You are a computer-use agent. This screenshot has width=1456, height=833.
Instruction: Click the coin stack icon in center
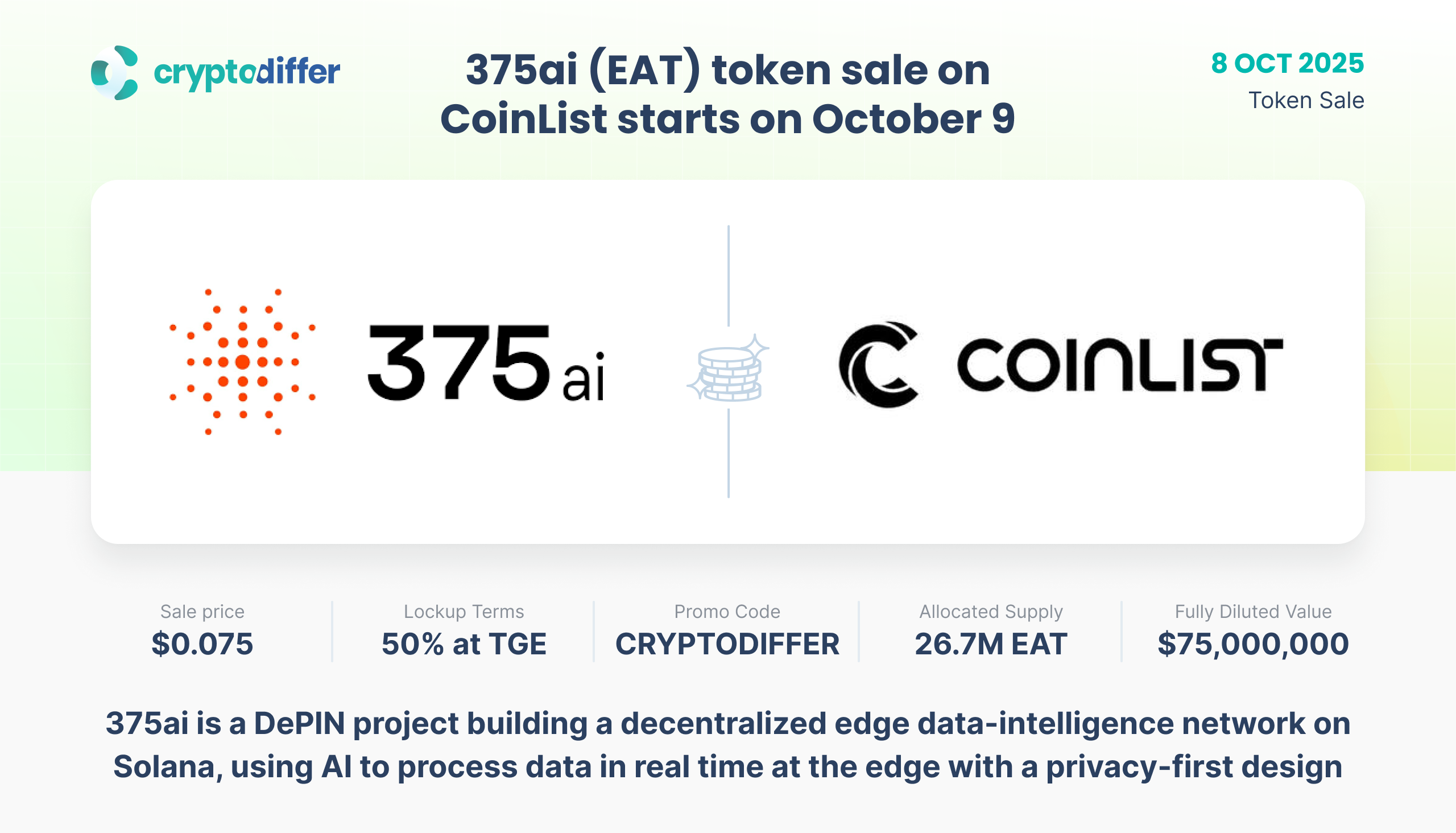point(728,369)
